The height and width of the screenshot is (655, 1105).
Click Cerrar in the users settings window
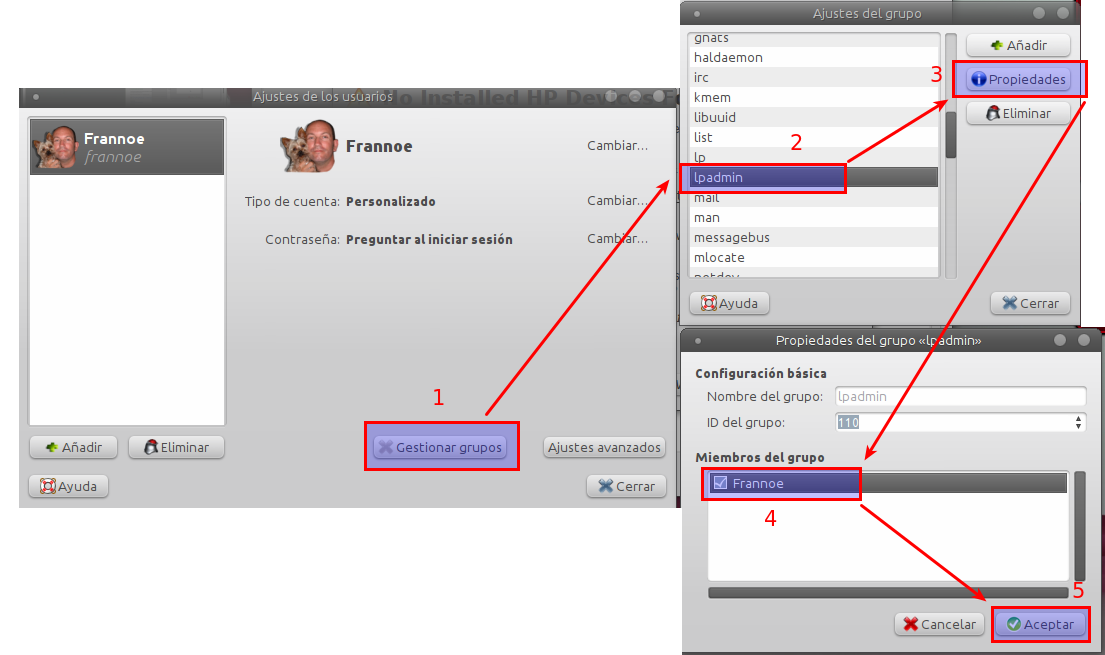click(x=626, y=486)
